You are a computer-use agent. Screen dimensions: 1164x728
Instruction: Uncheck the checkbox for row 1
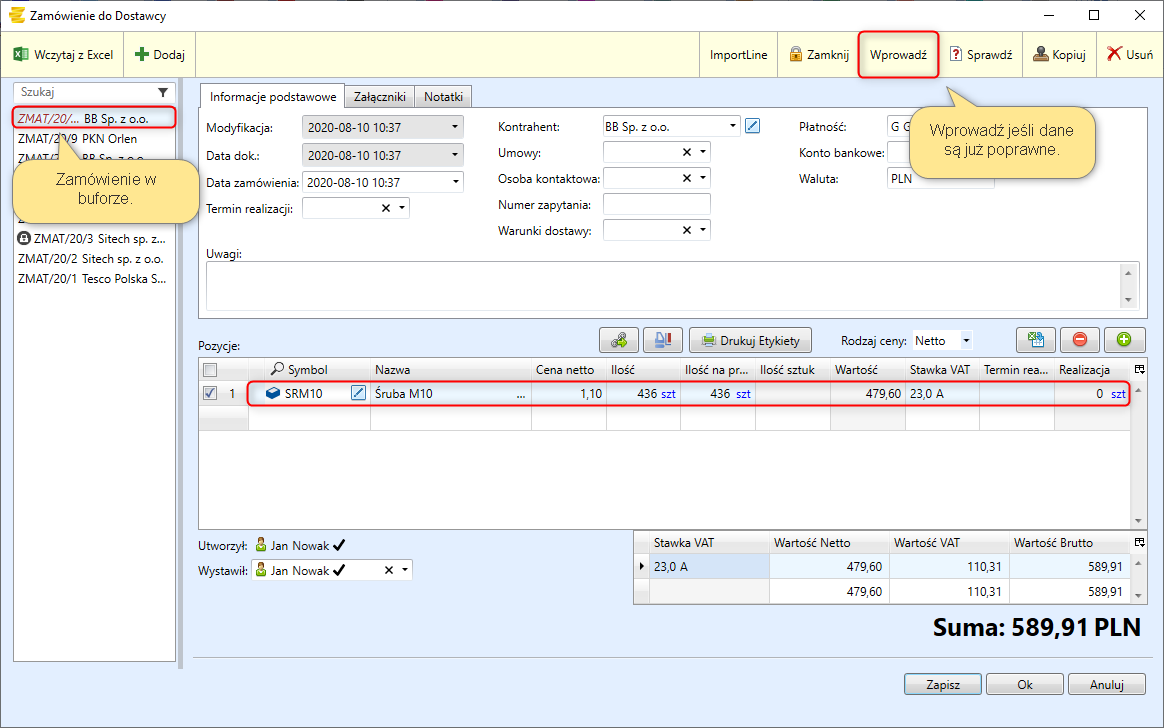point(210,394)
